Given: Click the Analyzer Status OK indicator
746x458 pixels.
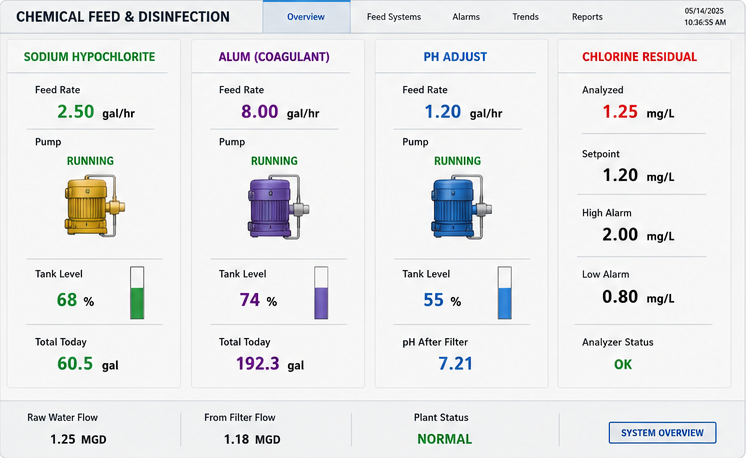Looking at the screenshot, I should (623, 364).
